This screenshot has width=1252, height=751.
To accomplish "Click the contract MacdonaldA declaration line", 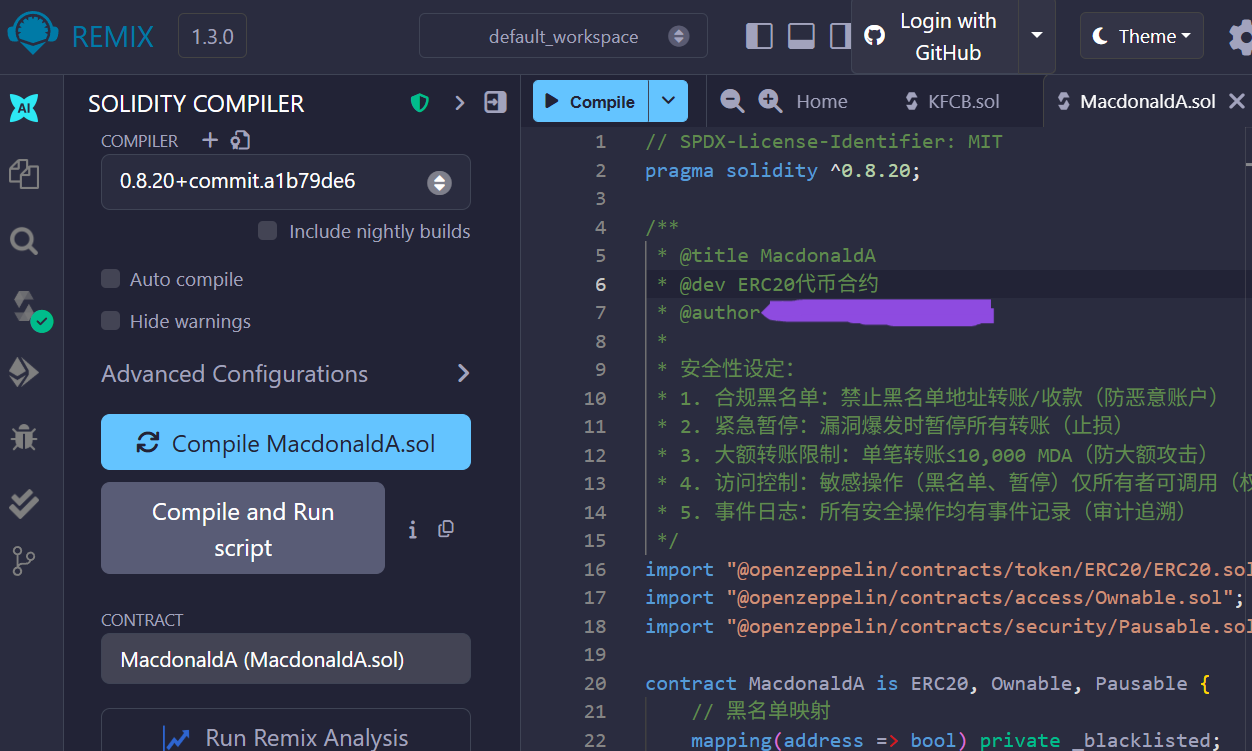I will 928,684.
